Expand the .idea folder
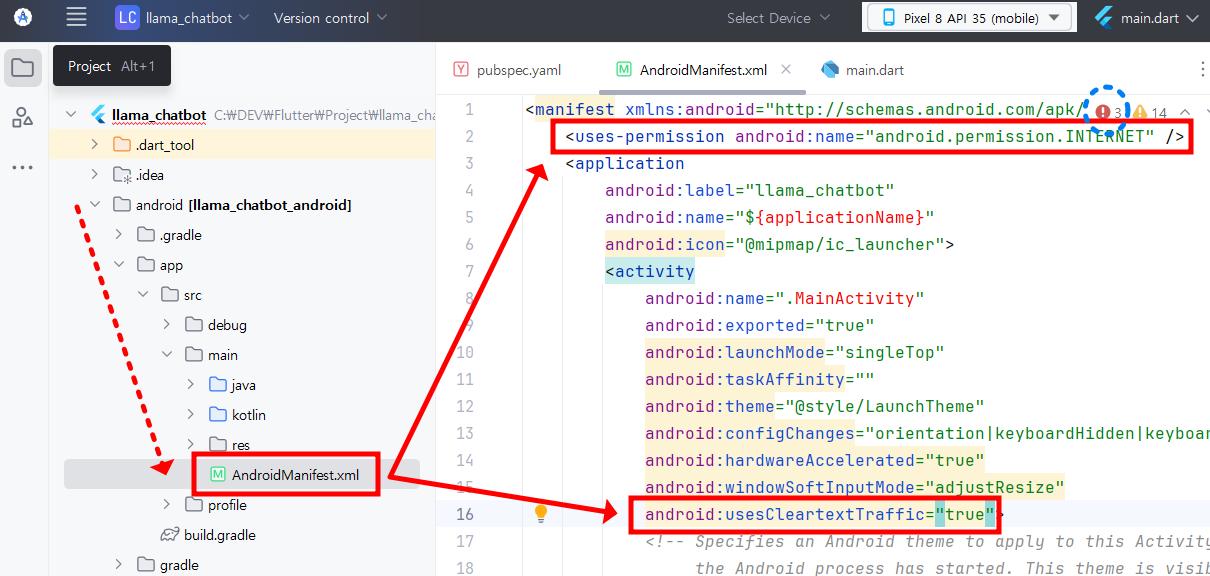This screenshot has height=576, width=1210. 95,175
